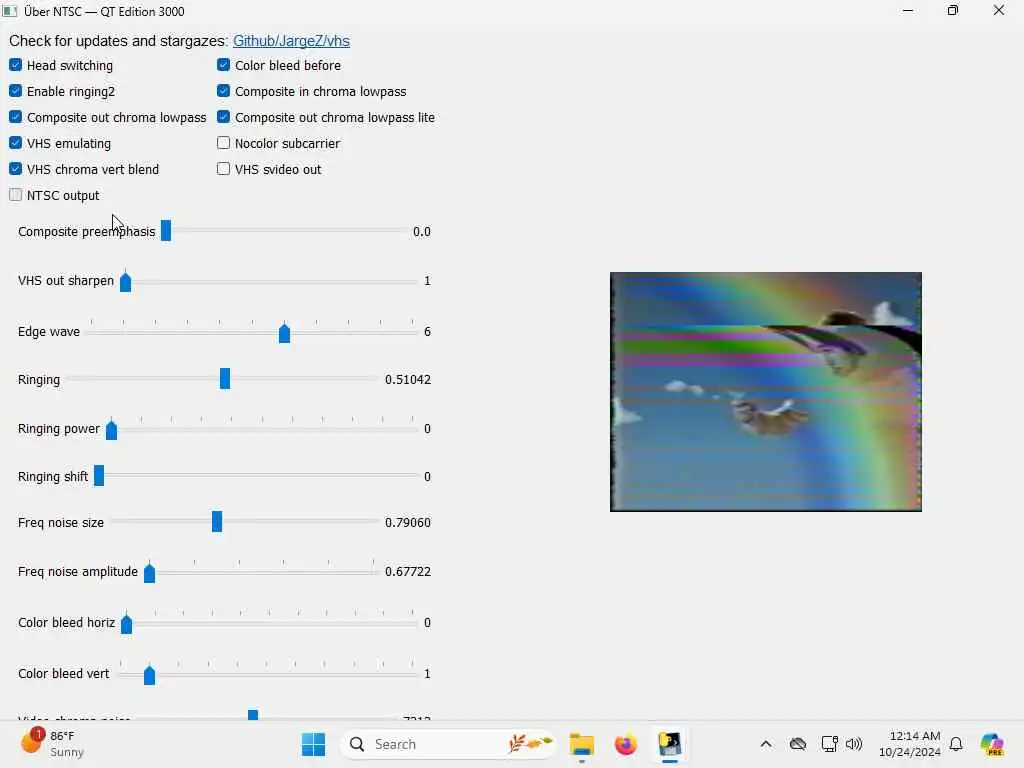
Task: Uncheck VHS chroma vert blend
Action: point(16,168)
